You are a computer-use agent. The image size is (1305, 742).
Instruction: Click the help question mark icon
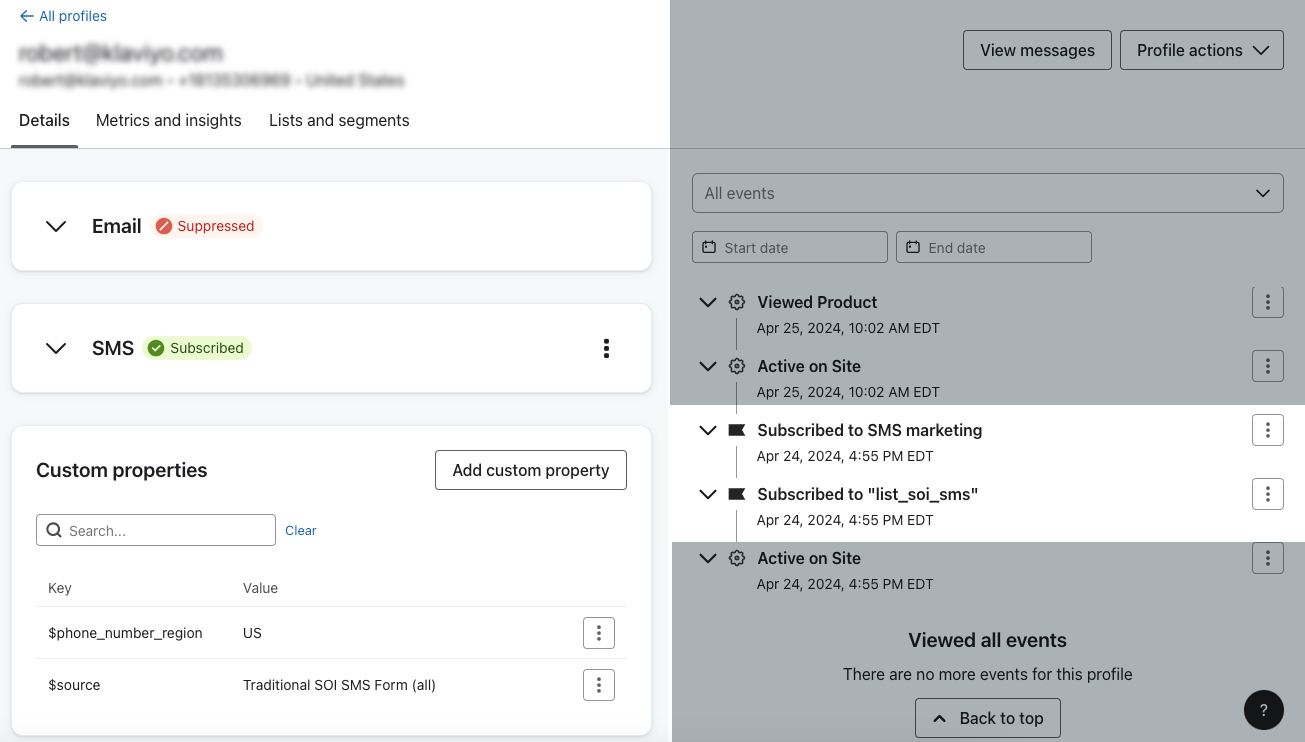1263,710
